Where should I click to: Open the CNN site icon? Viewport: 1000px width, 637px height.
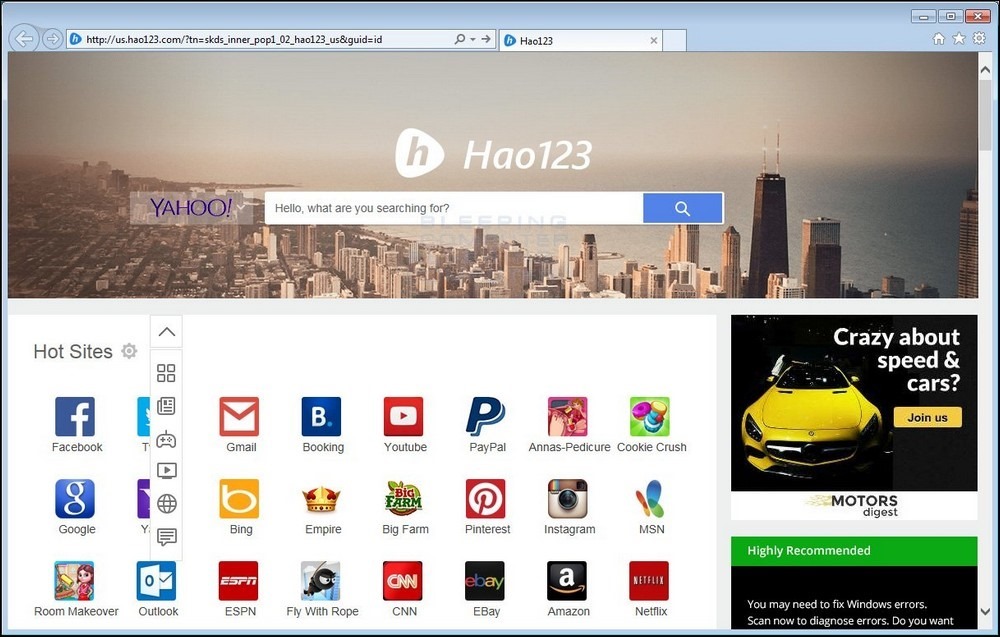pyautogui.click(x=403, y=581)
